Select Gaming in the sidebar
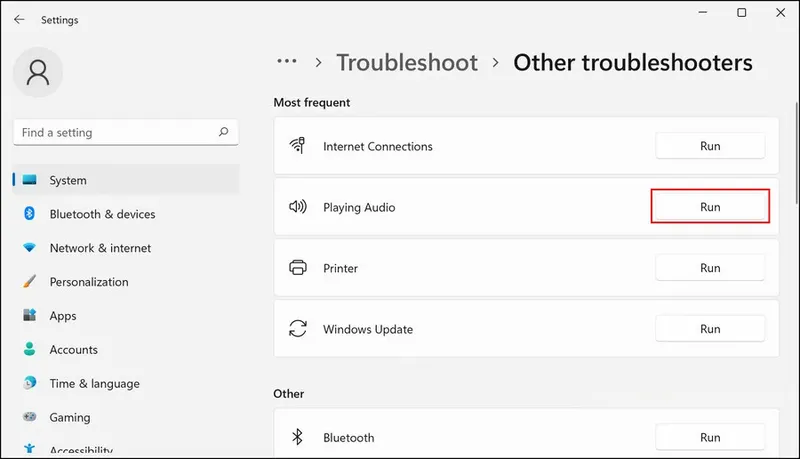The height and width of the screenshot is (459, 800). pyautogui.click(x=126, y=417)
